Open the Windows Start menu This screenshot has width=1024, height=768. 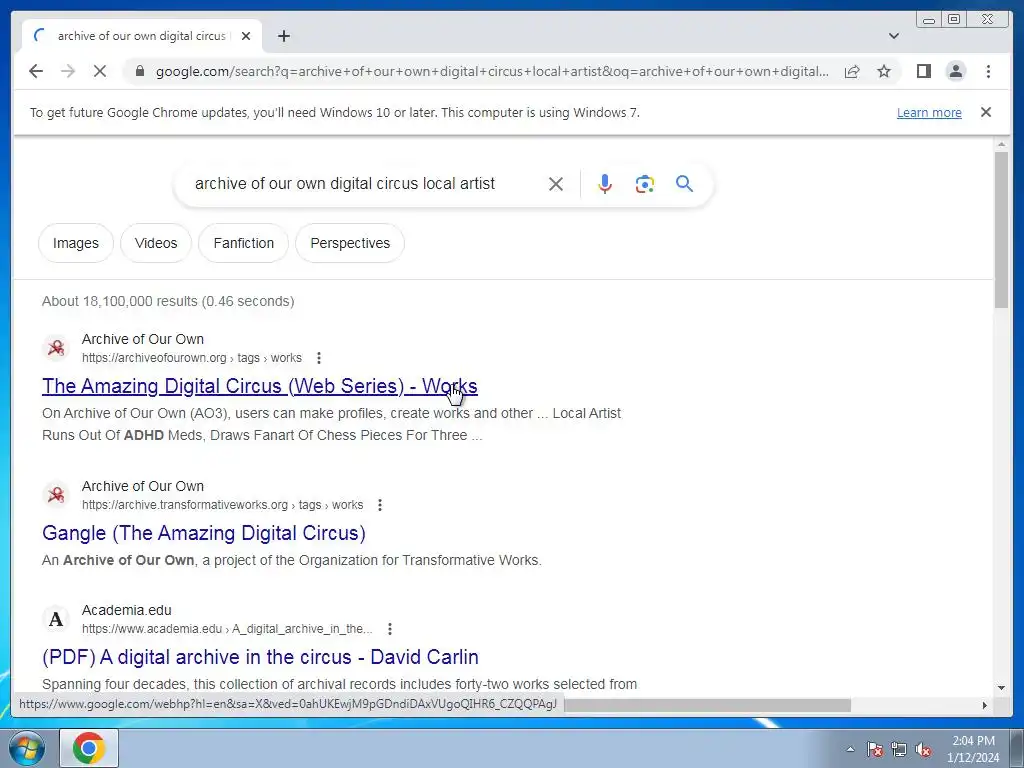click(26, 748)
